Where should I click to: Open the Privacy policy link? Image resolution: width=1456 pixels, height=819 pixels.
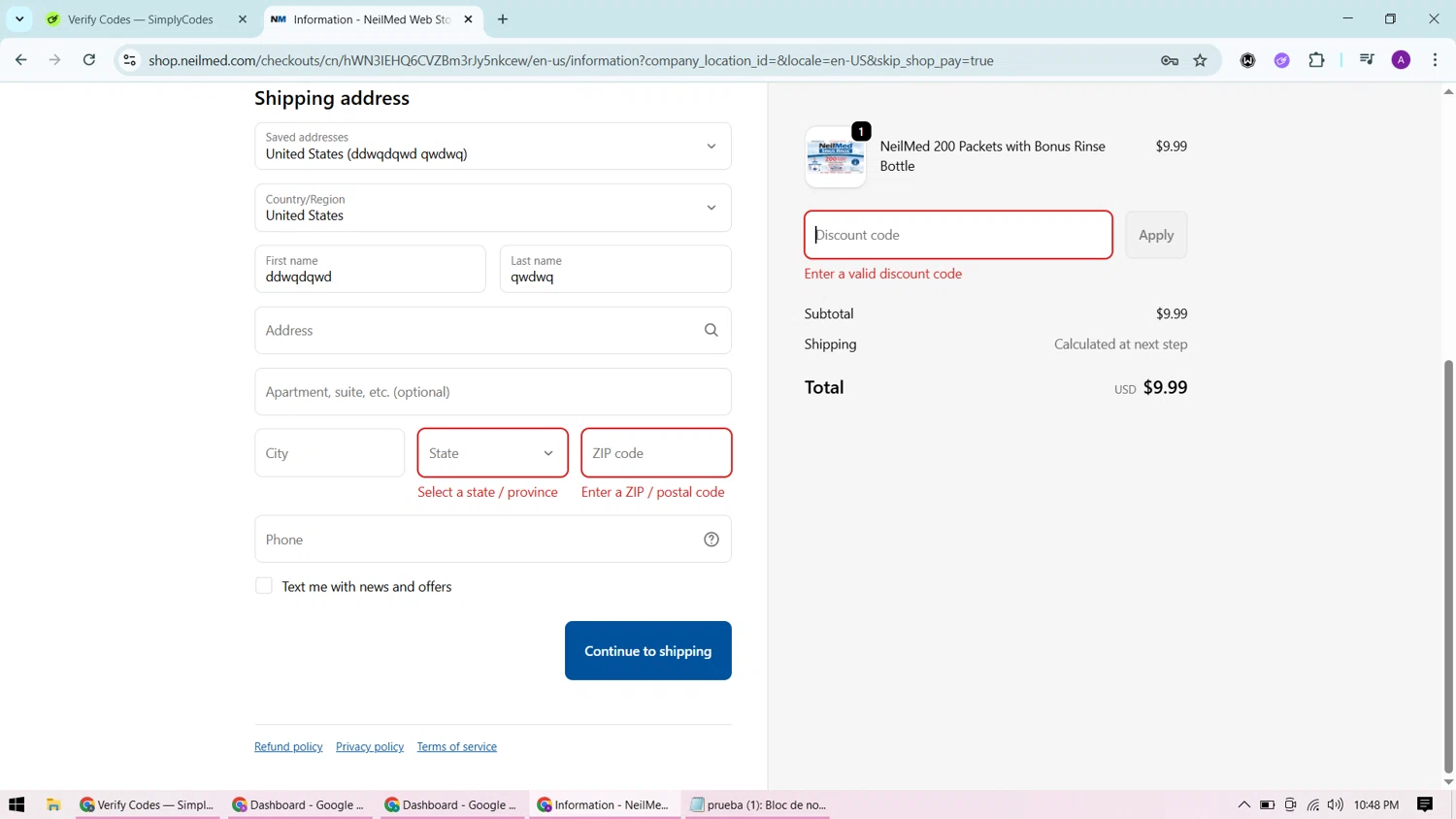(370, 746)
